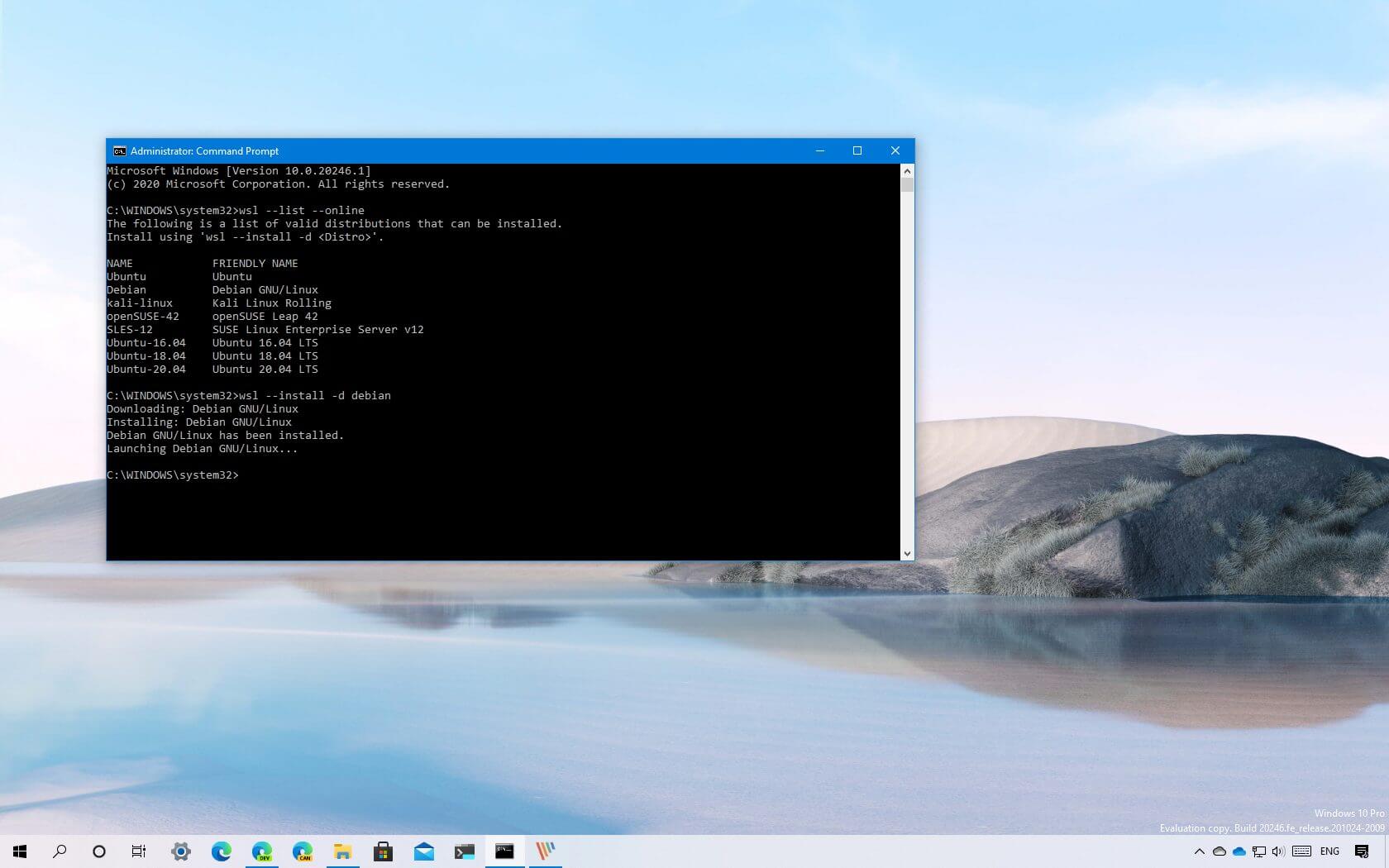
Task: Open the Microsoft Store
Action: [x=383, y=851]
